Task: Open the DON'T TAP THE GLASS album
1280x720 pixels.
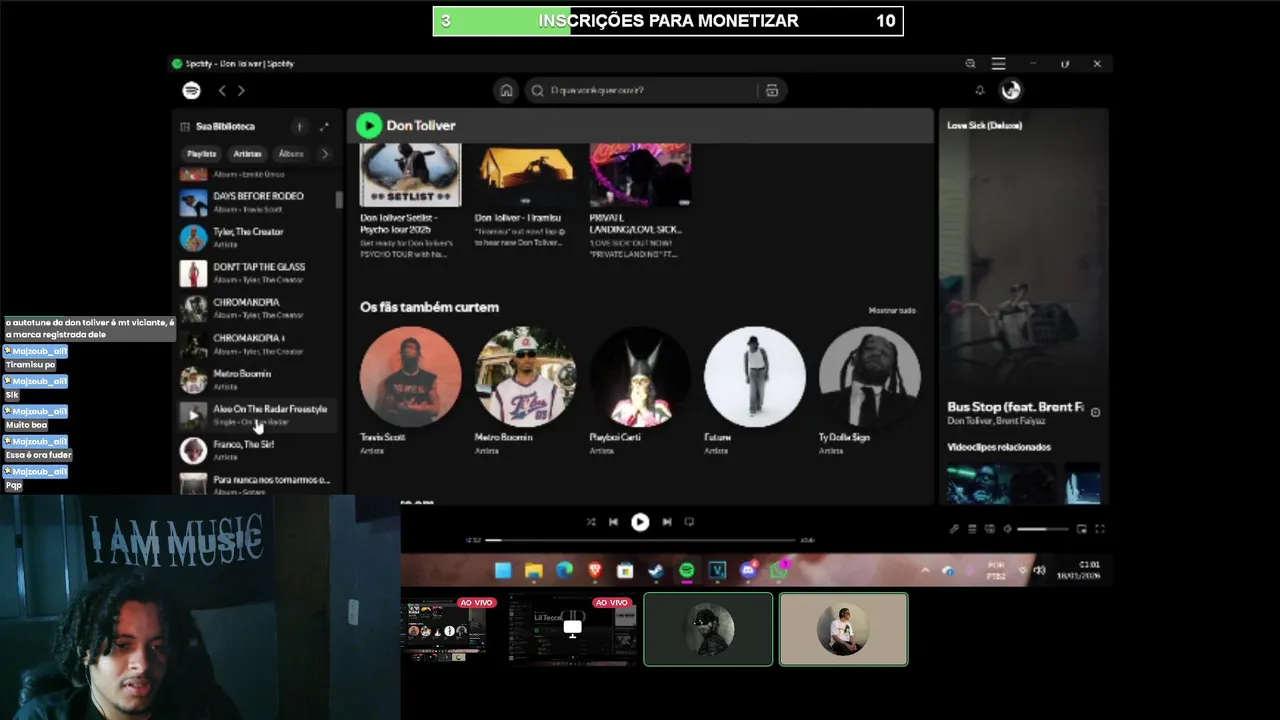Action: point(256,273)
